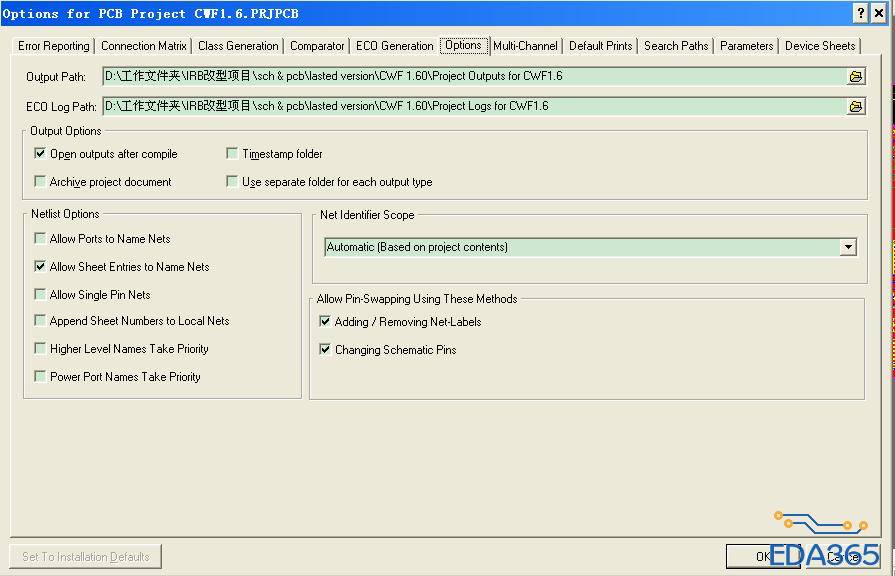Open the Class Generation tab

238,46
